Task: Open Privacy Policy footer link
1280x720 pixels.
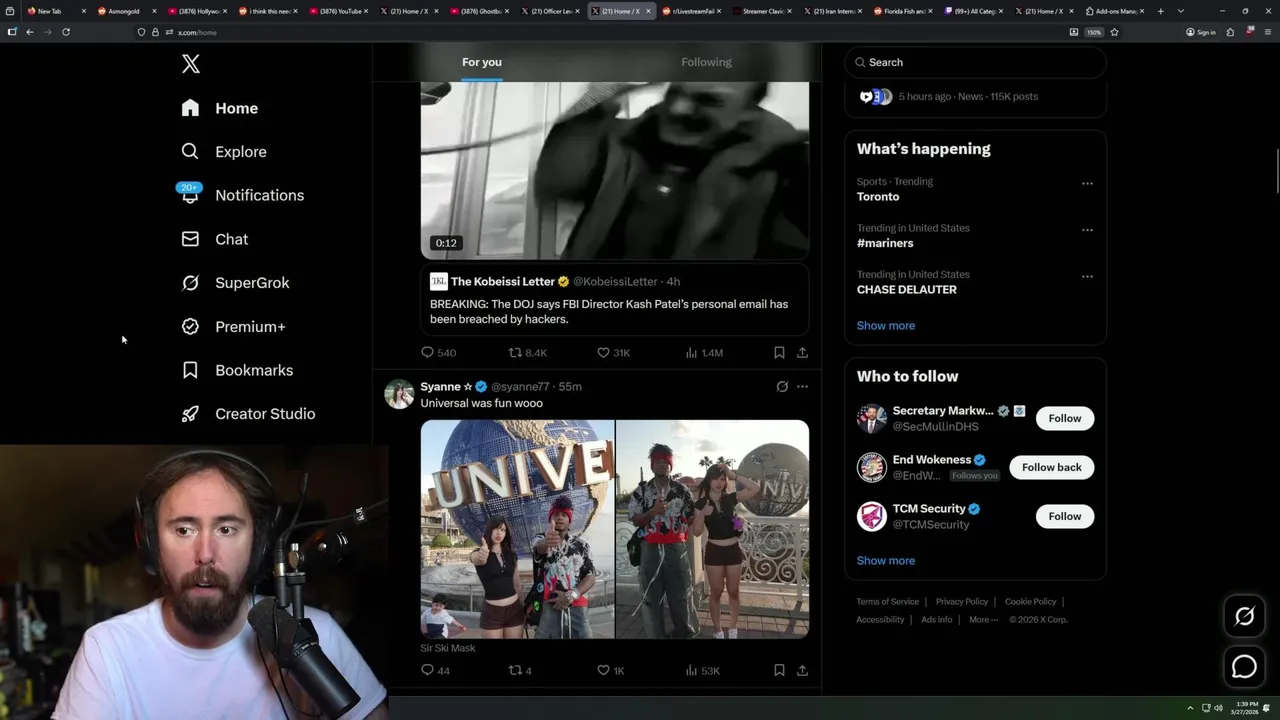Action: click(961, 602)
